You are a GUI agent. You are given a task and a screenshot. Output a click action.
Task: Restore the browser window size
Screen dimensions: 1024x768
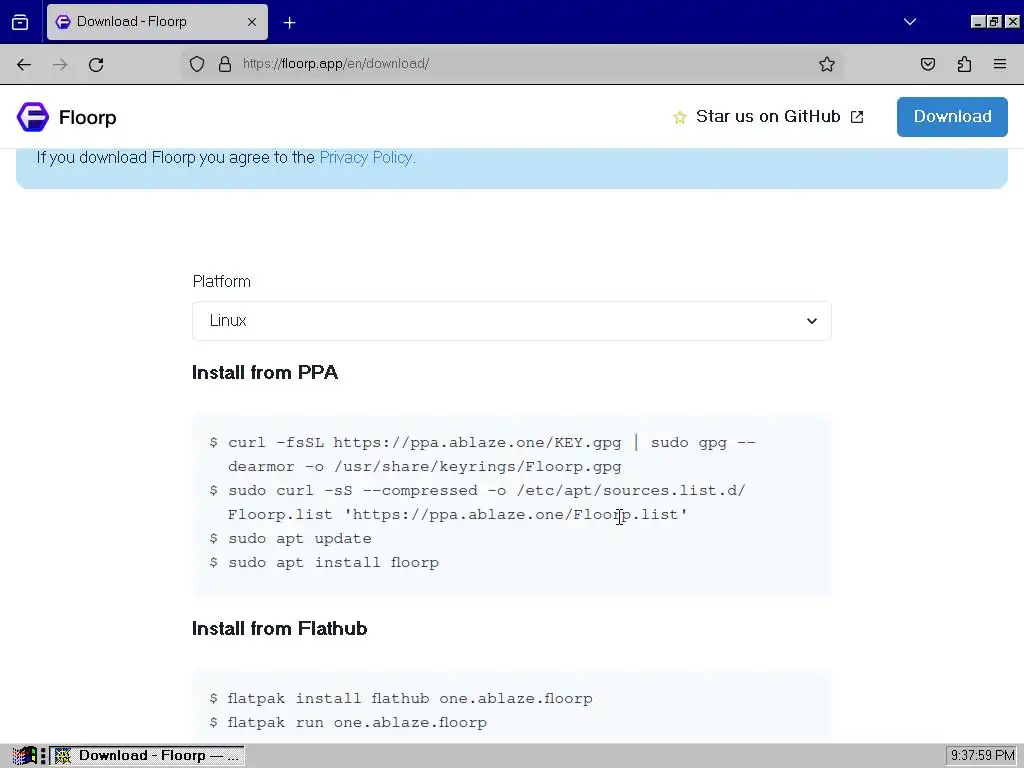tap(995, 22)
